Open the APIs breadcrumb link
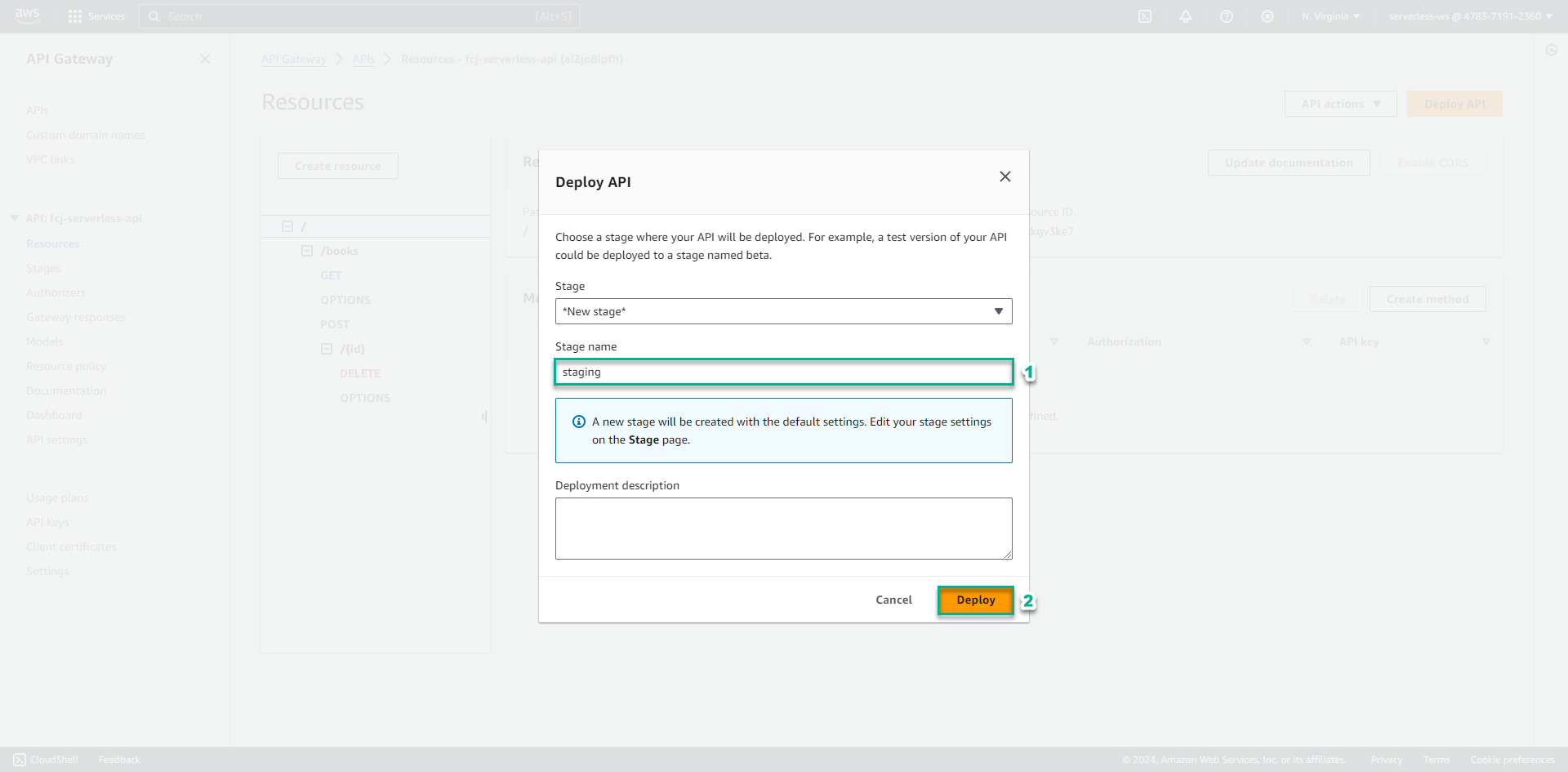 [364, 59]
